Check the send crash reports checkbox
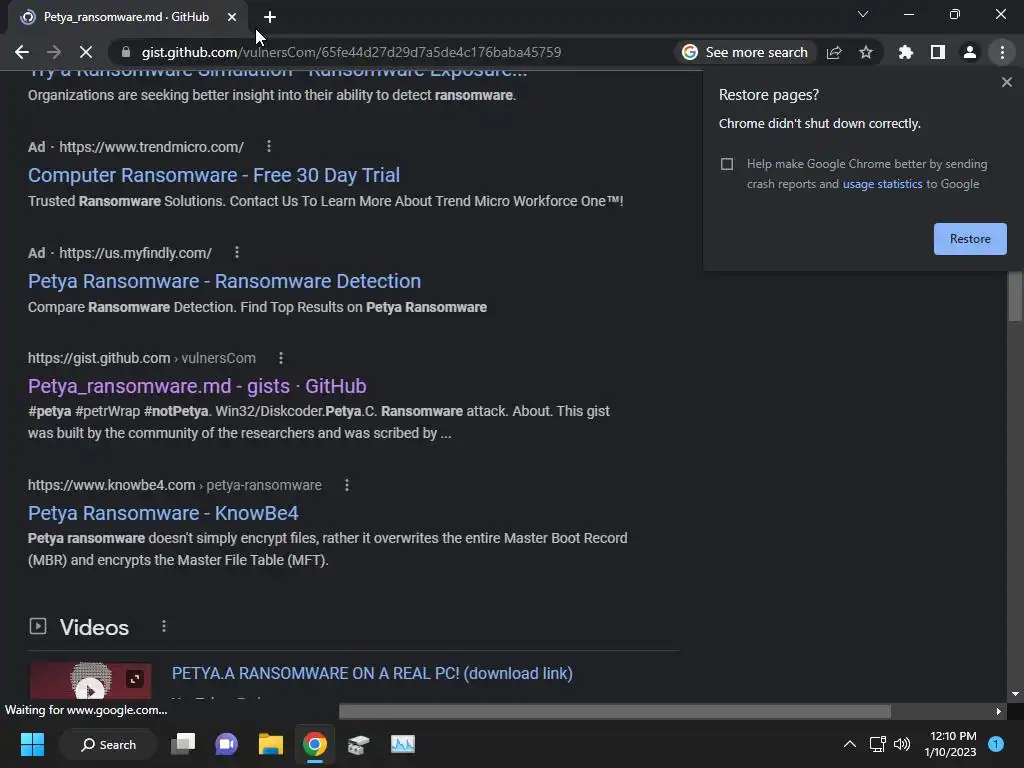Viewport: 1024px width, 768px height. pos(727,164)
